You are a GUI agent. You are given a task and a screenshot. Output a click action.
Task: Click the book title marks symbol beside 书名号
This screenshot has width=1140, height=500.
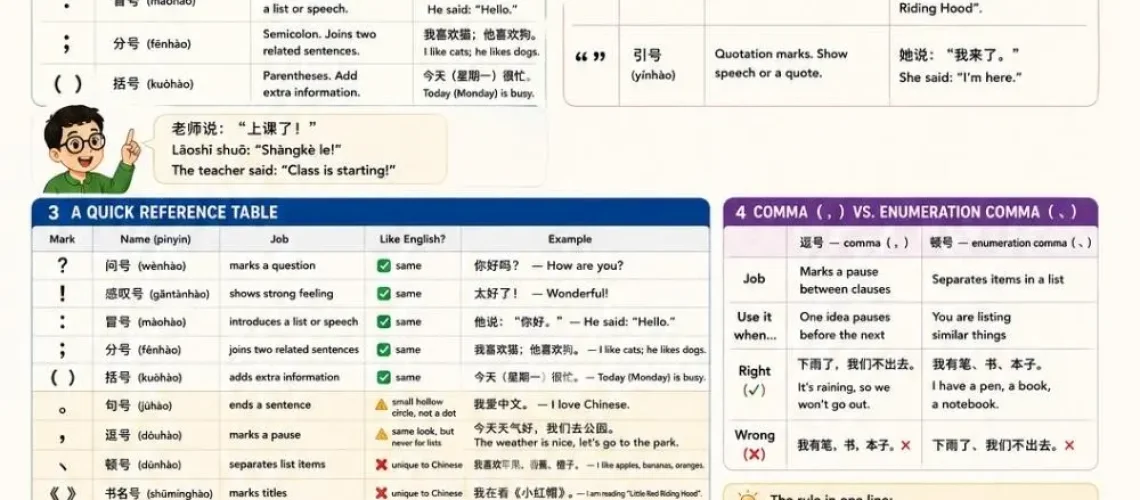63,493
